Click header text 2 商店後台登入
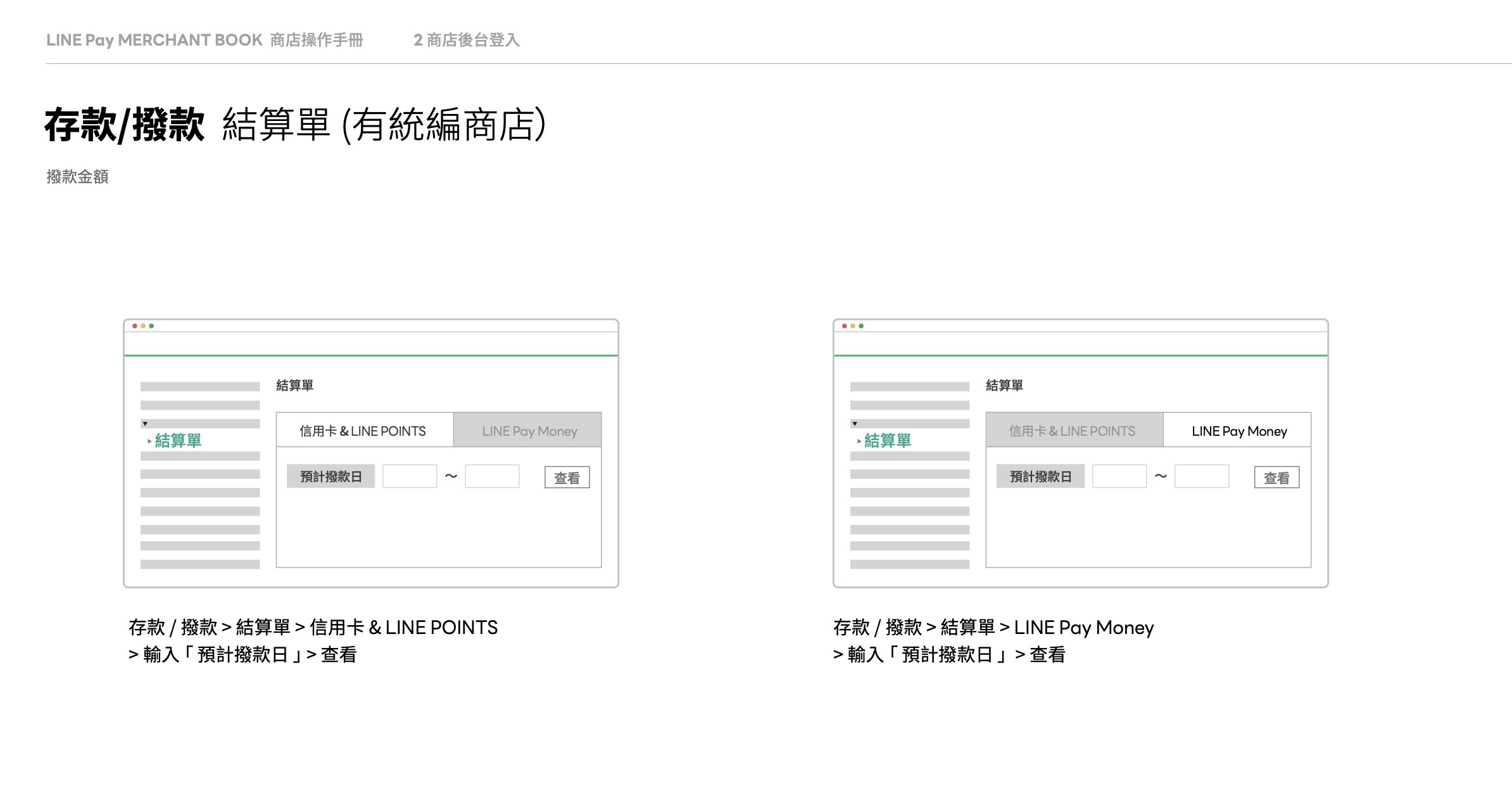 pyautogui.click(x=467, y=40)
